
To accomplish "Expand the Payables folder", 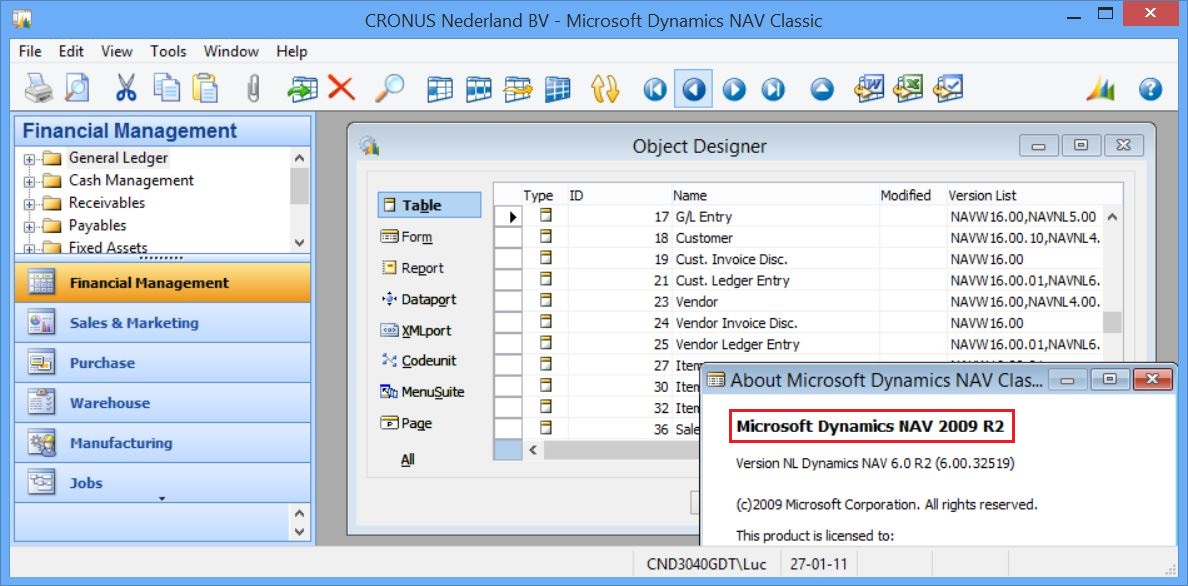I will tap(30, 227).
